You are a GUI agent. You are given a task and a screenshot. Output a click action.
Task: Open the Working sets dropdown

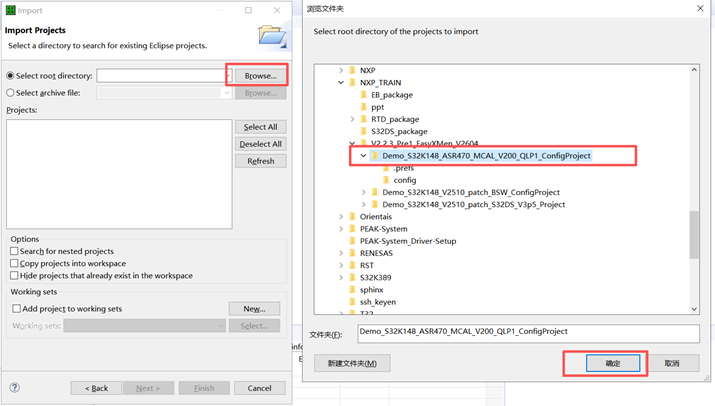[145, 326]
